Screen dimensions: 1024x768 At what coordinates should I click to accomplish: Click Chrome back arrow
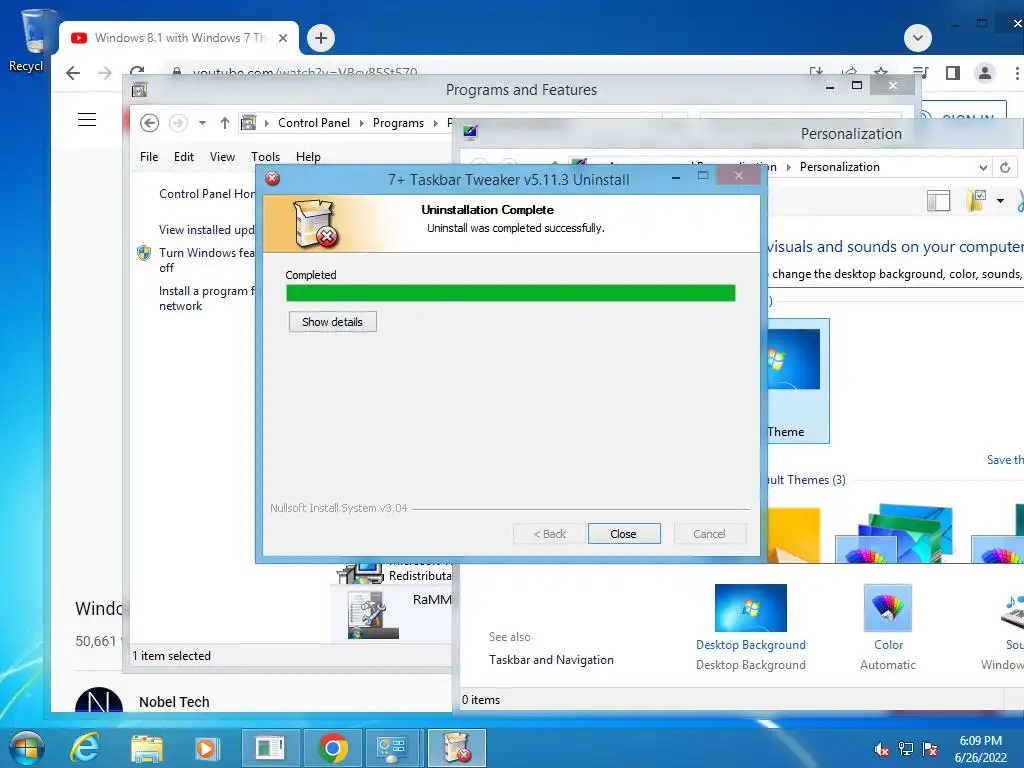point(73,72)
